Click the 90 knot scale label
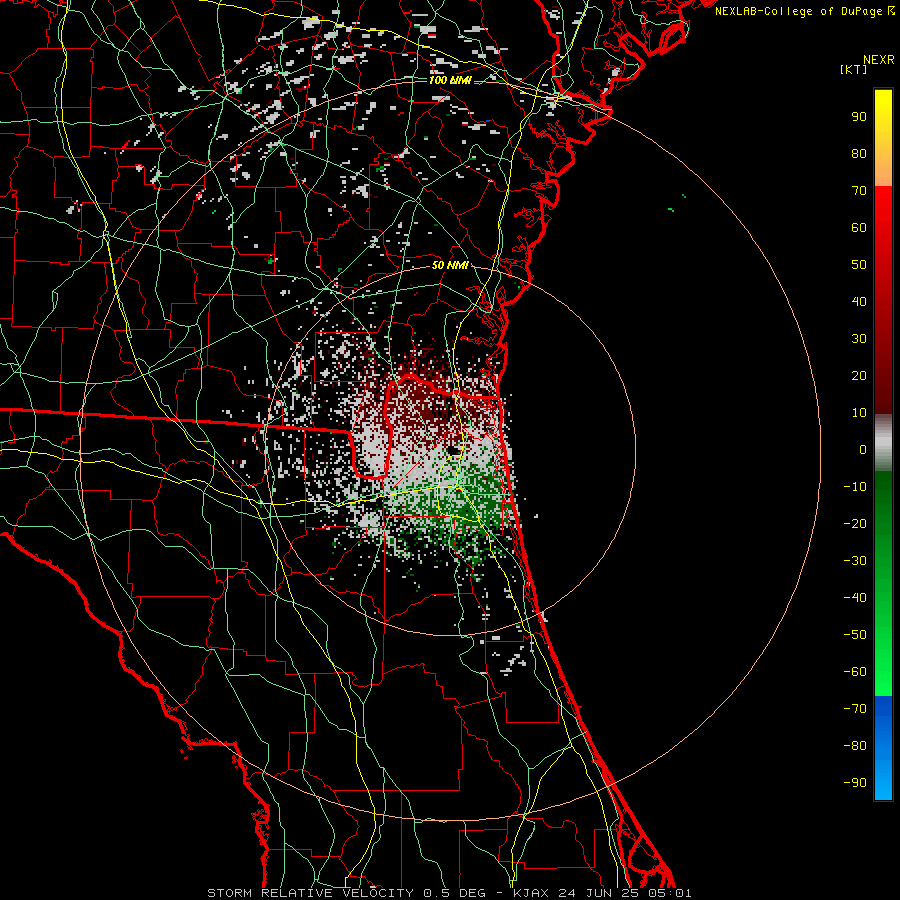 coord(859,117)
